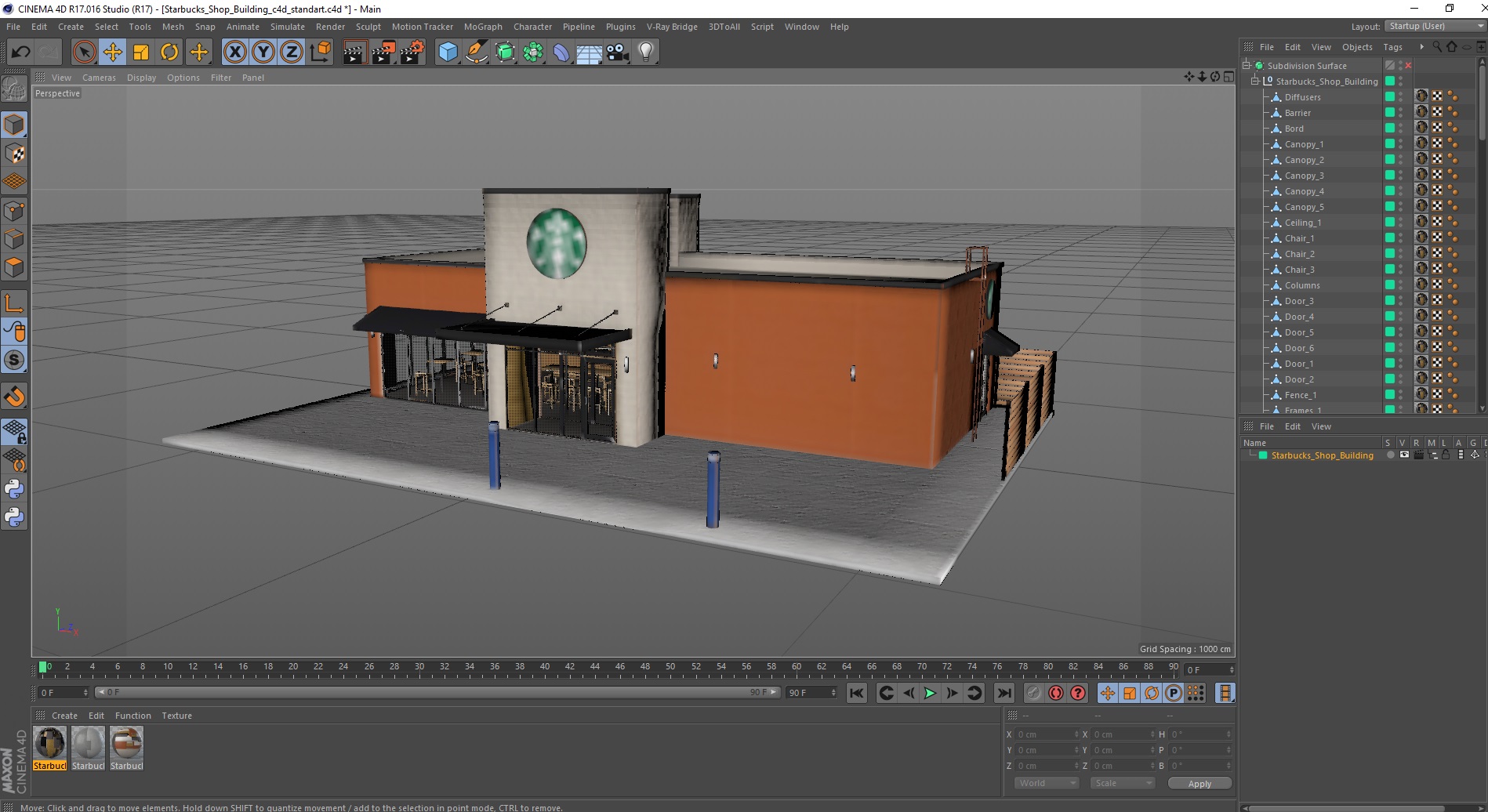Viewport: 1488px width, 812px height.
Task: Go to start of animation
Action: [x=857, y=693]
